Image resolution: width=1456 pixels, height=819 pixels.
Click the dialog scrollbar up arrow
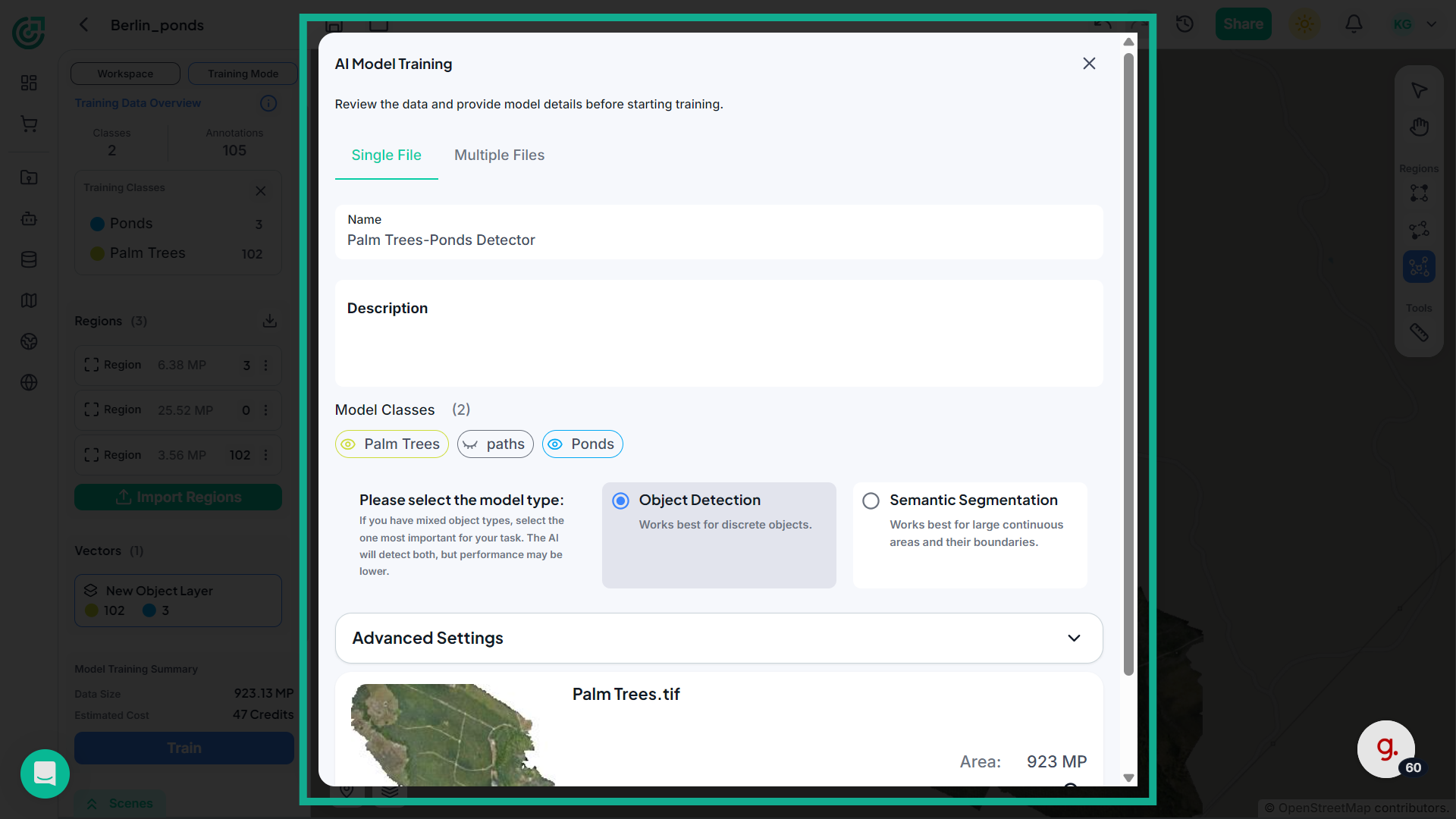(x=1128, y=42)
